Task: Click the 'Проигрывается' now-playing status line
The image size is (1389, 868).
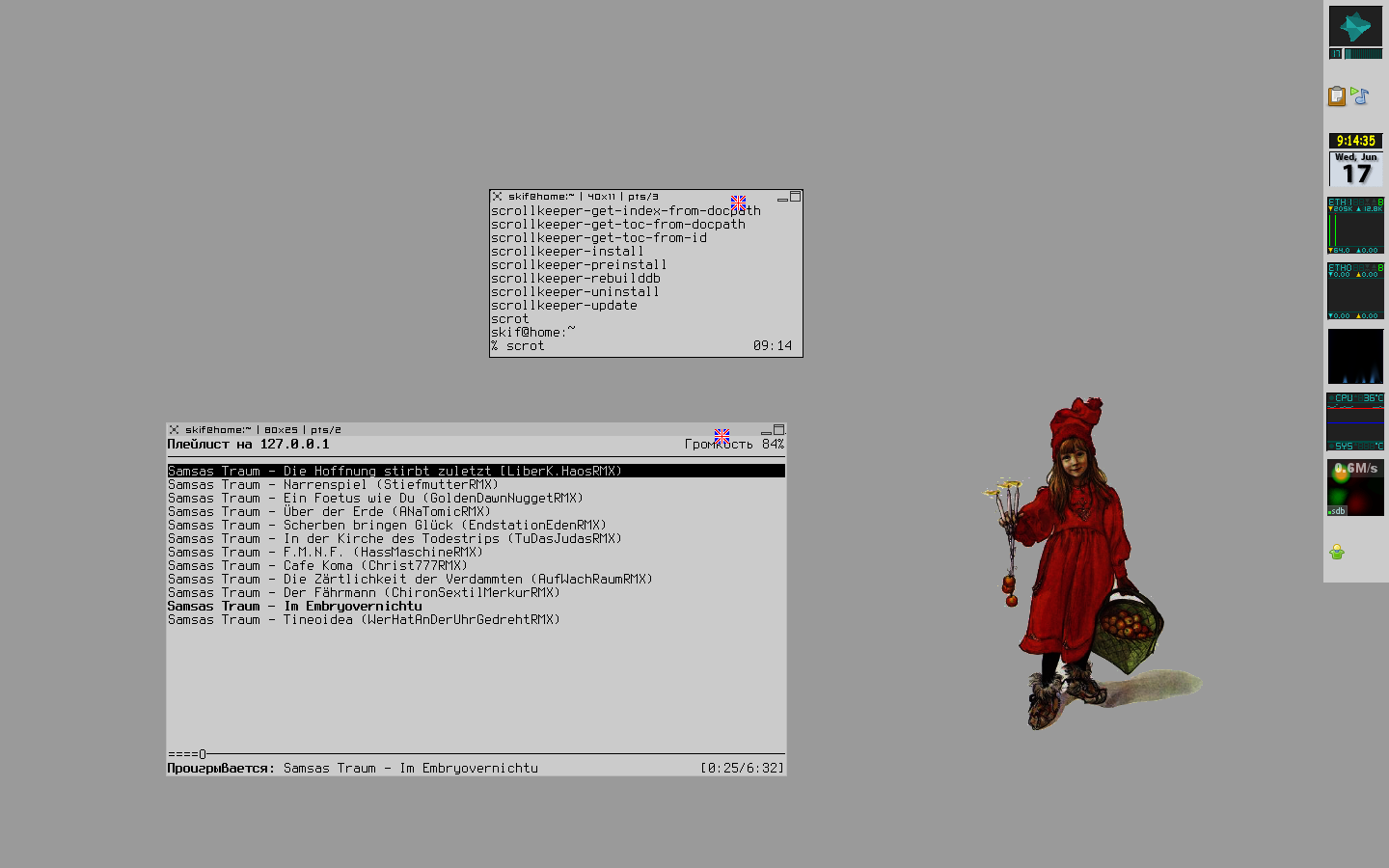Action: pos(353,768)
